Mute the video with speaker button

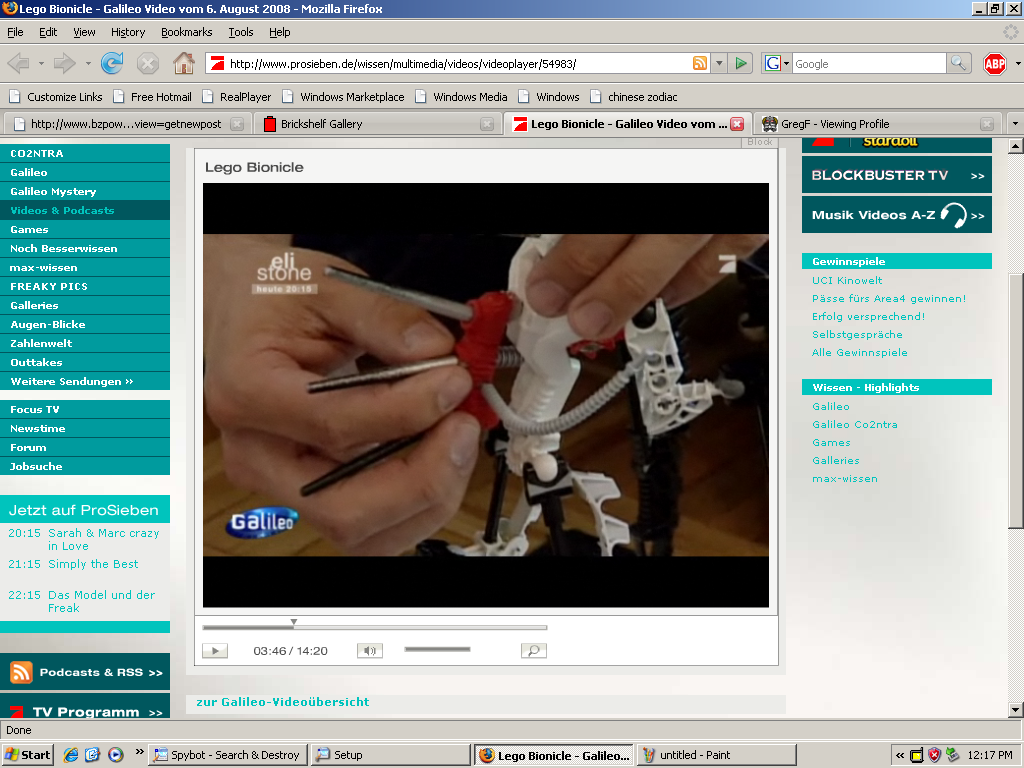[370, 650]
